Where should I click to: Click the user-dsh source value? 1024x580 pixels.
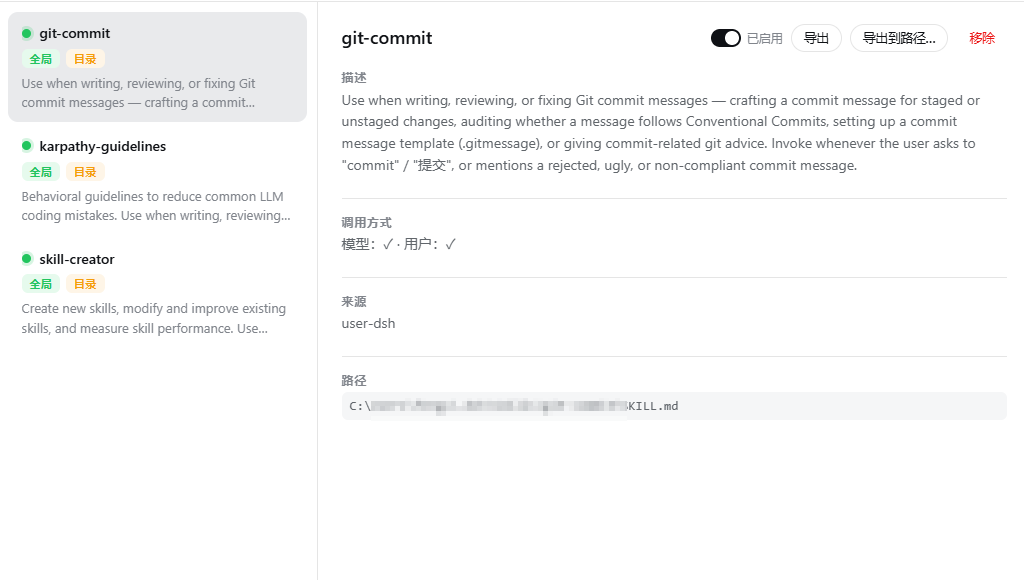click(x=368, y=323)
